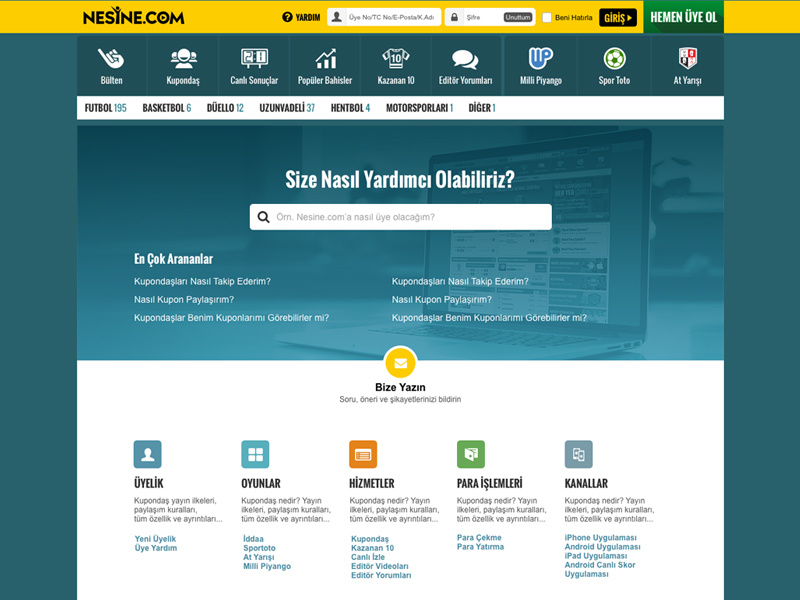Open the İddaa link
This screenshot has height=600, width=800.
[x=253, y=539]
